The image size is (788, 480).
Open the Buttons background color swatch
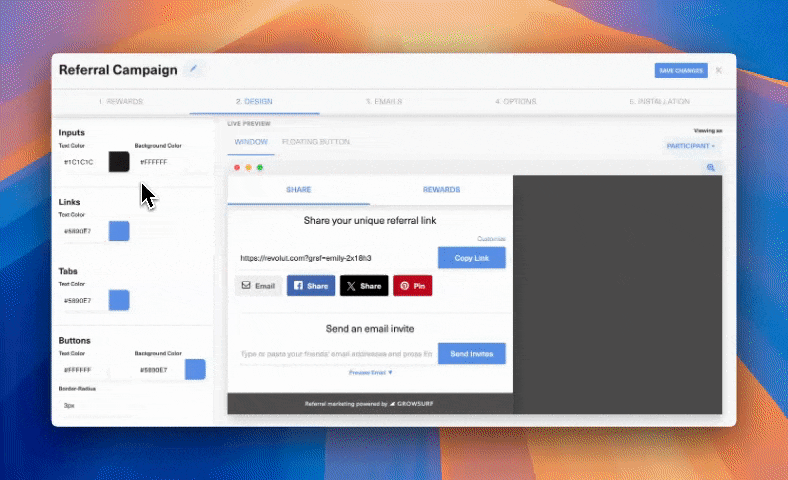[195, 369]
